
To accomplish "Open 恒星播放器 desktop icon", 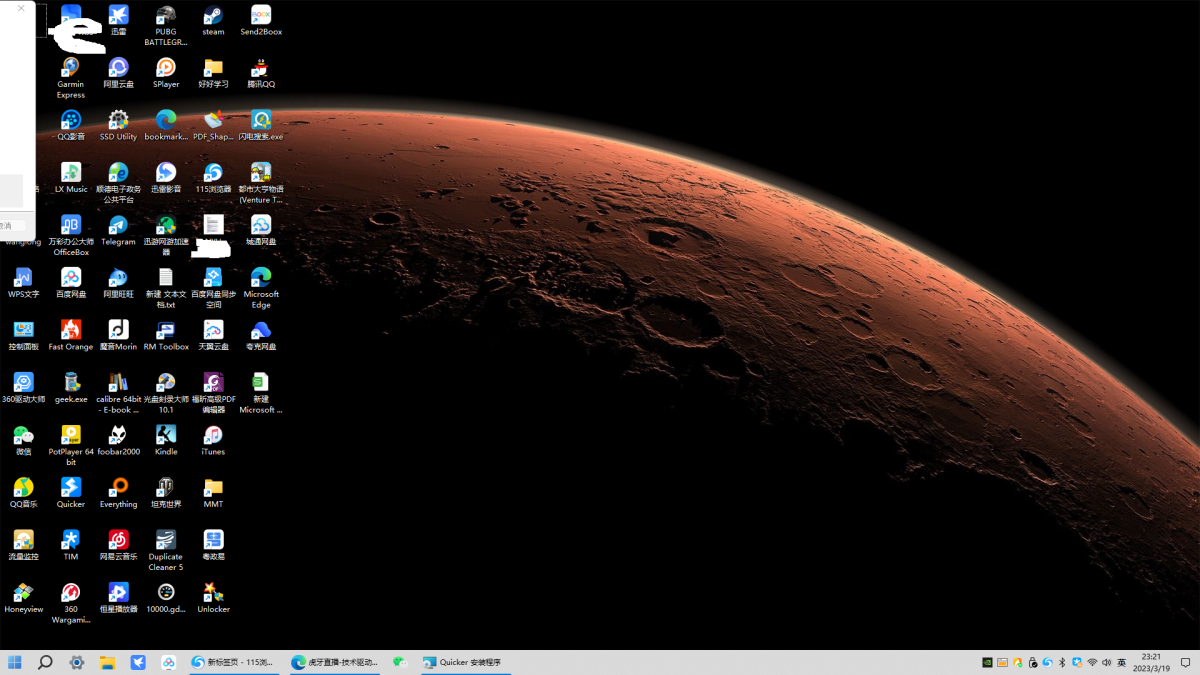I will tap(118, 598).
